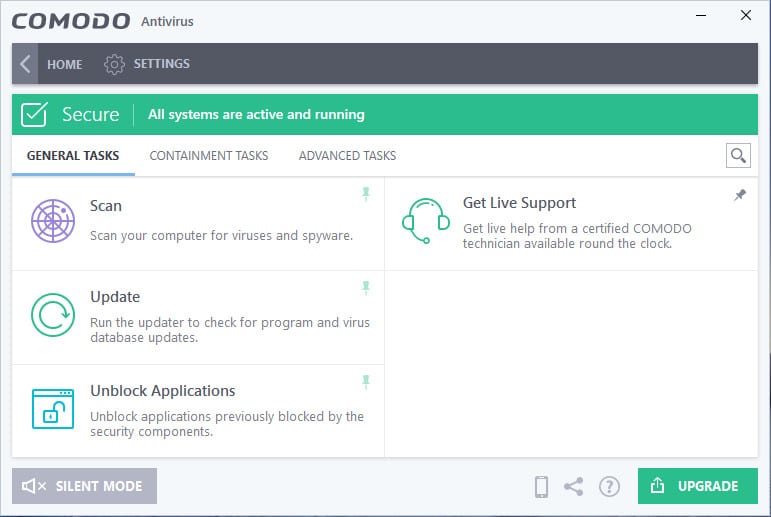
Task: Click the mobile phone icon
Action: (541, 487)
